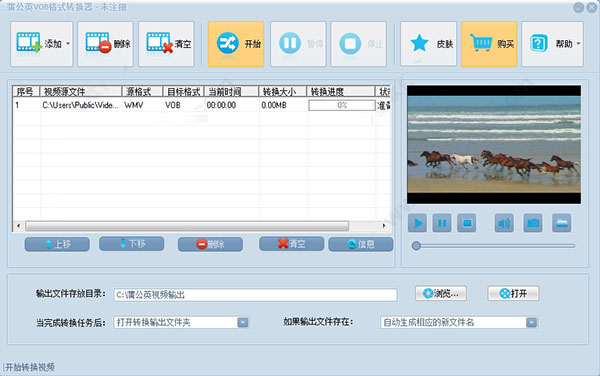Open the 添加 dropdown arrow
This screenshot has width=600, height=376.
tap(68, 44)
